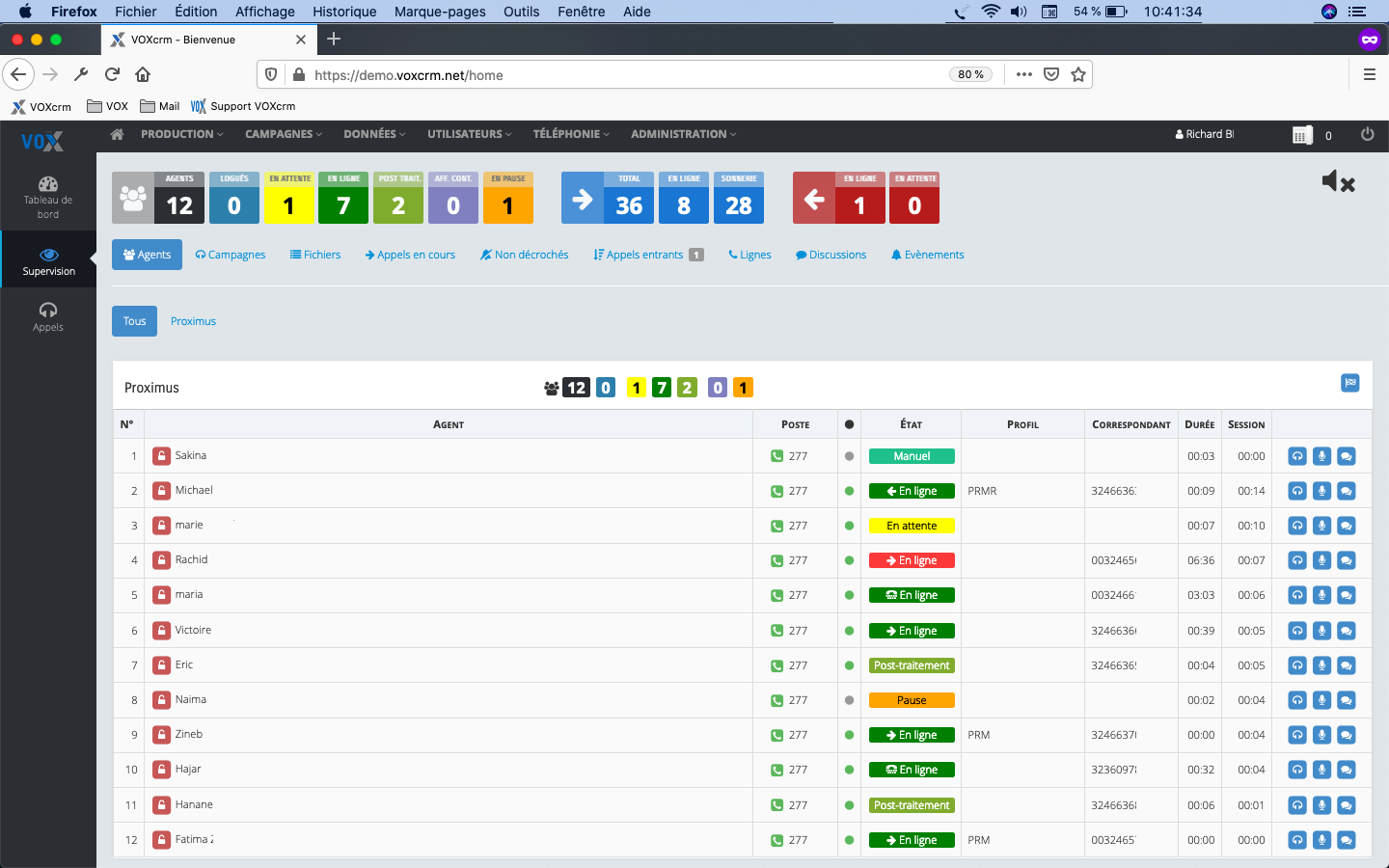The height and width of the screenshot is (868, 1389).
Task: Click the home icon in navbar
Action: tap(117, 134)
